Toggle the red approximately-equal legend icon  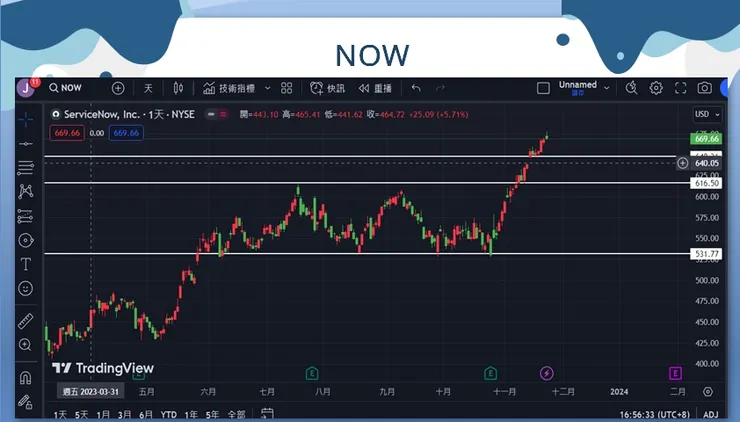[x=223, y=114]
